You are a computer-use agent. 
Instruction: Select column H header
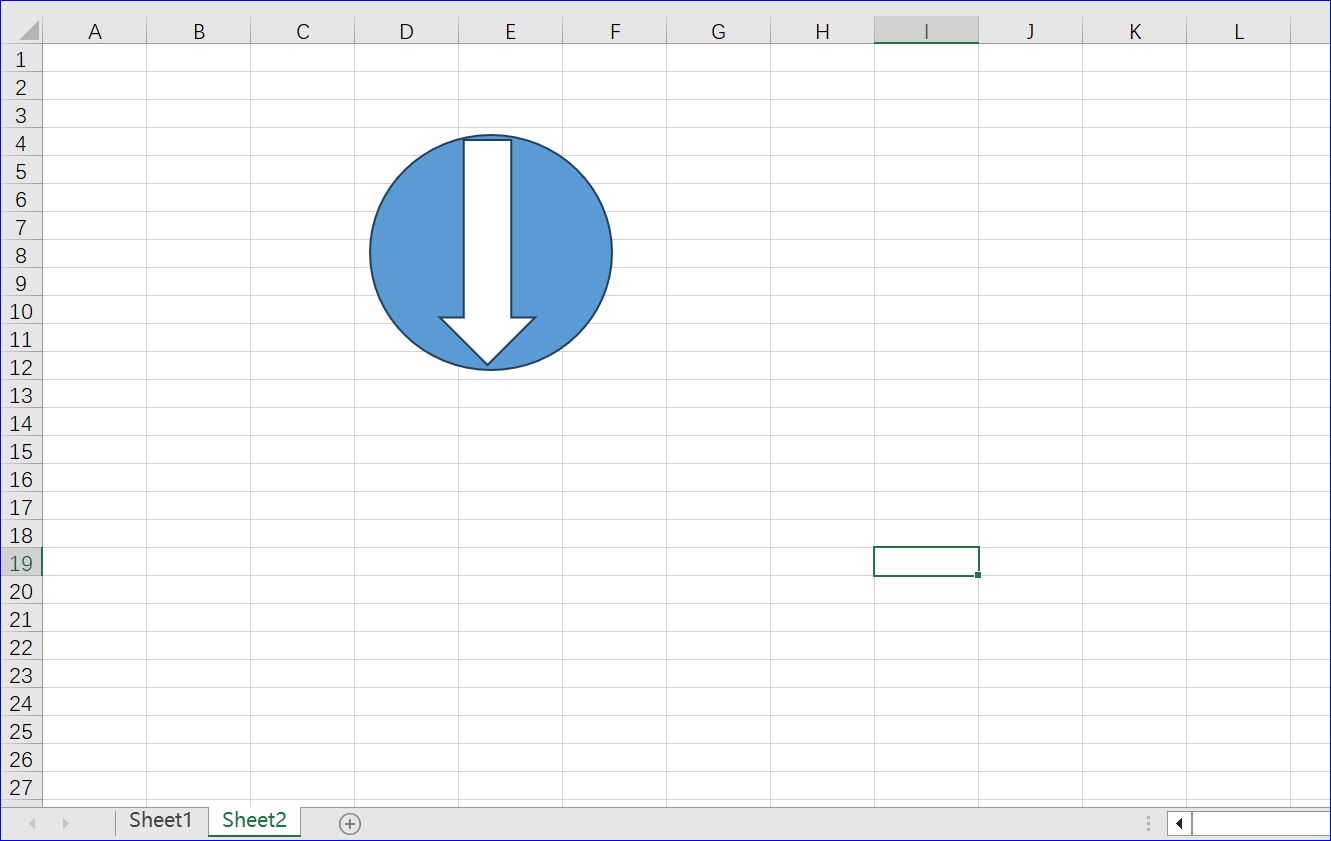click(x=823, y=31)
